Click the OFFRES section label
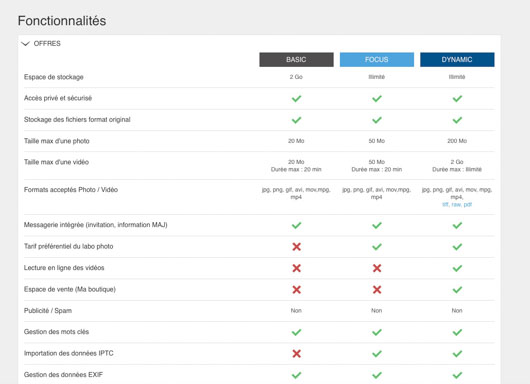530x384 pixels. pyautogui.click(x=47, y=44)
